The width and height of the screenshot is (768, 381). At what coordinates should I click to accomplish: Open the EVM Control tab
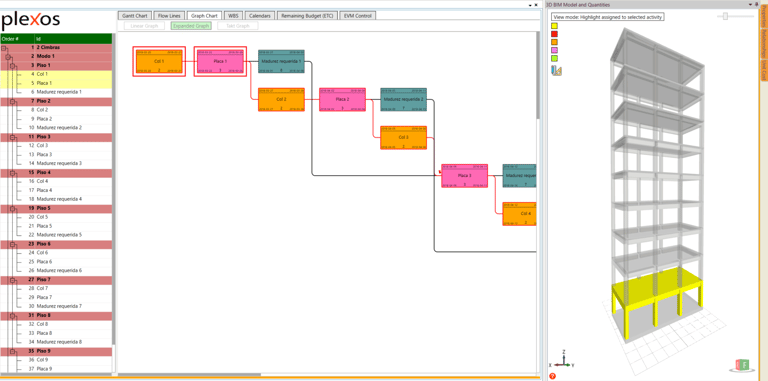click(358, 16)
